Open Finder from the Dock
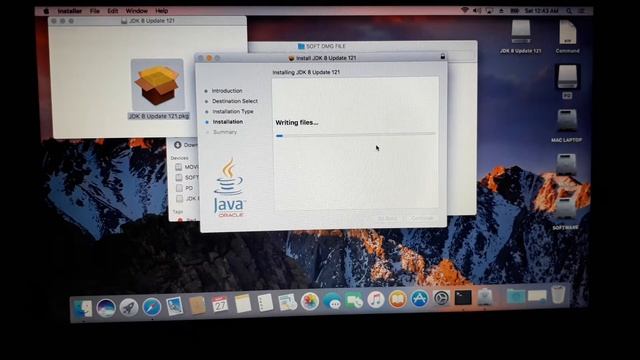 pyautogui.click(x=83, y=308)
